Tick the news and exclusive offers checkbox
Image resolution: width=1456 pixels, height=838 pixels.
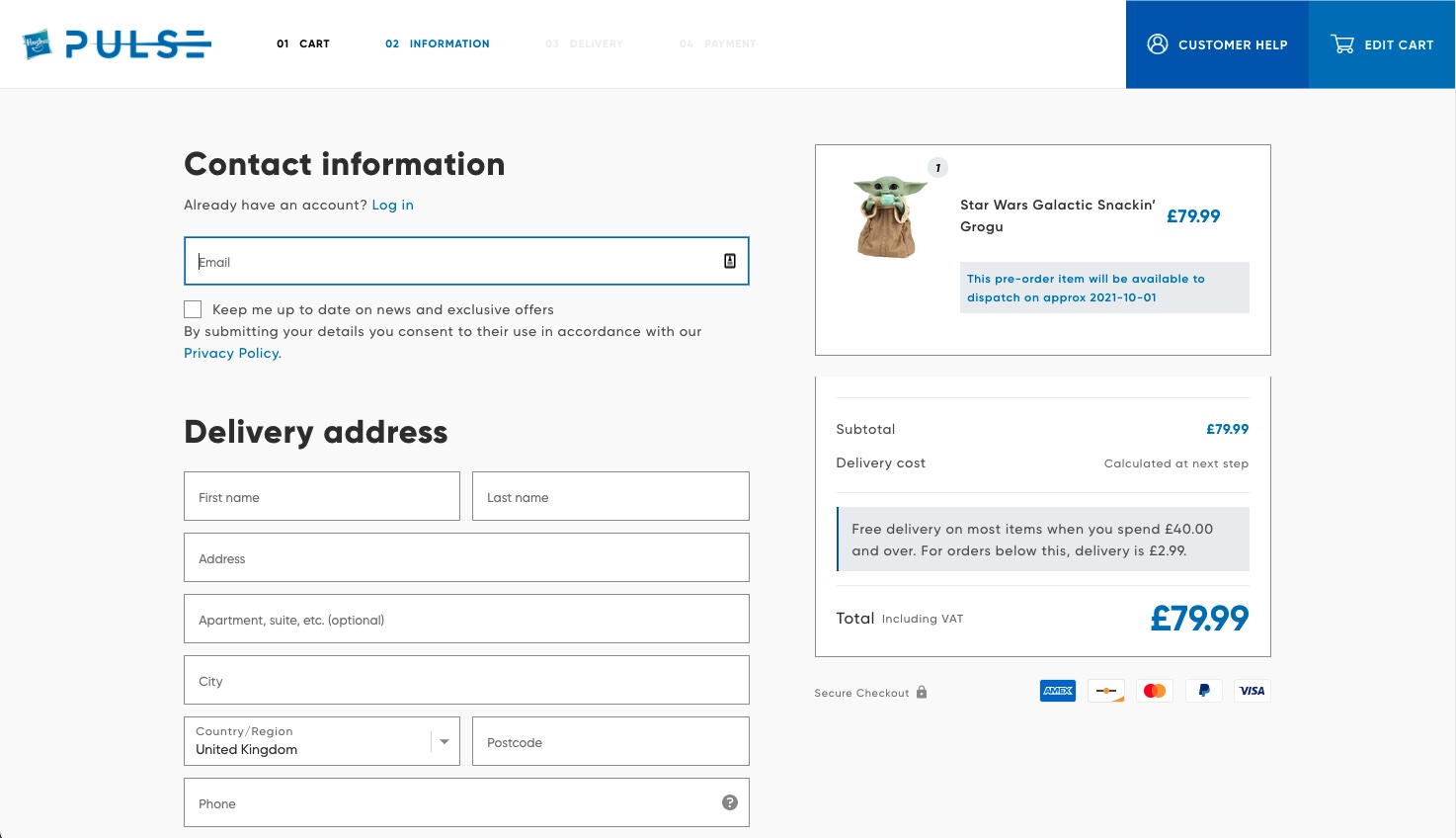193,309
